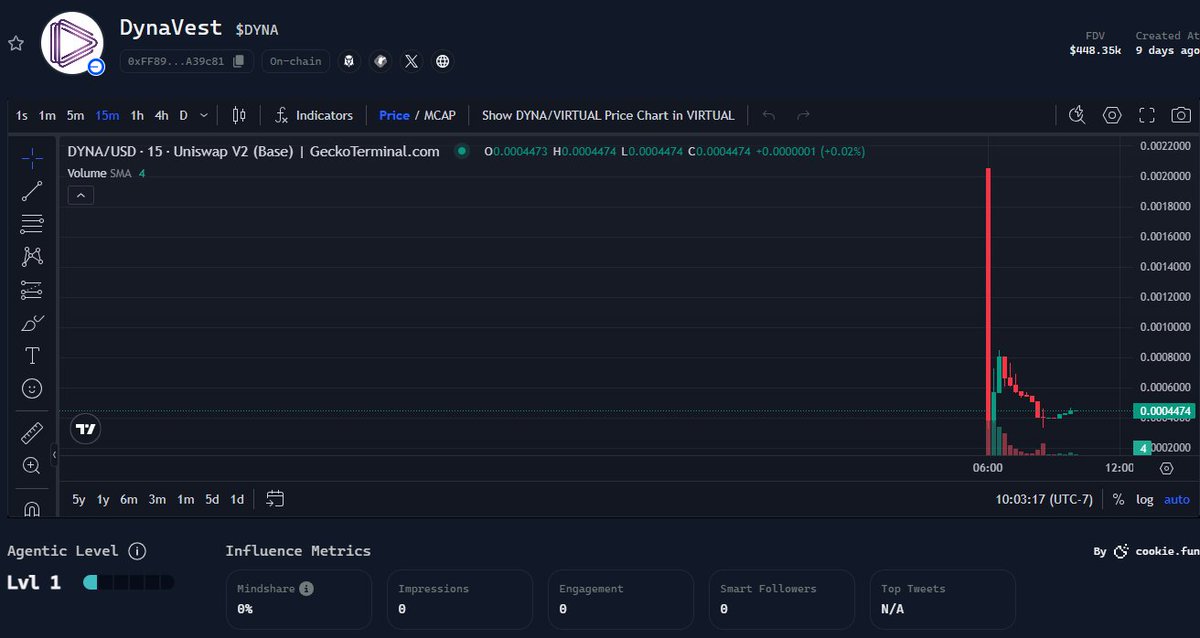
Task: Open the timezone menu showing UTC-7
Action: tap(1044, 499)
